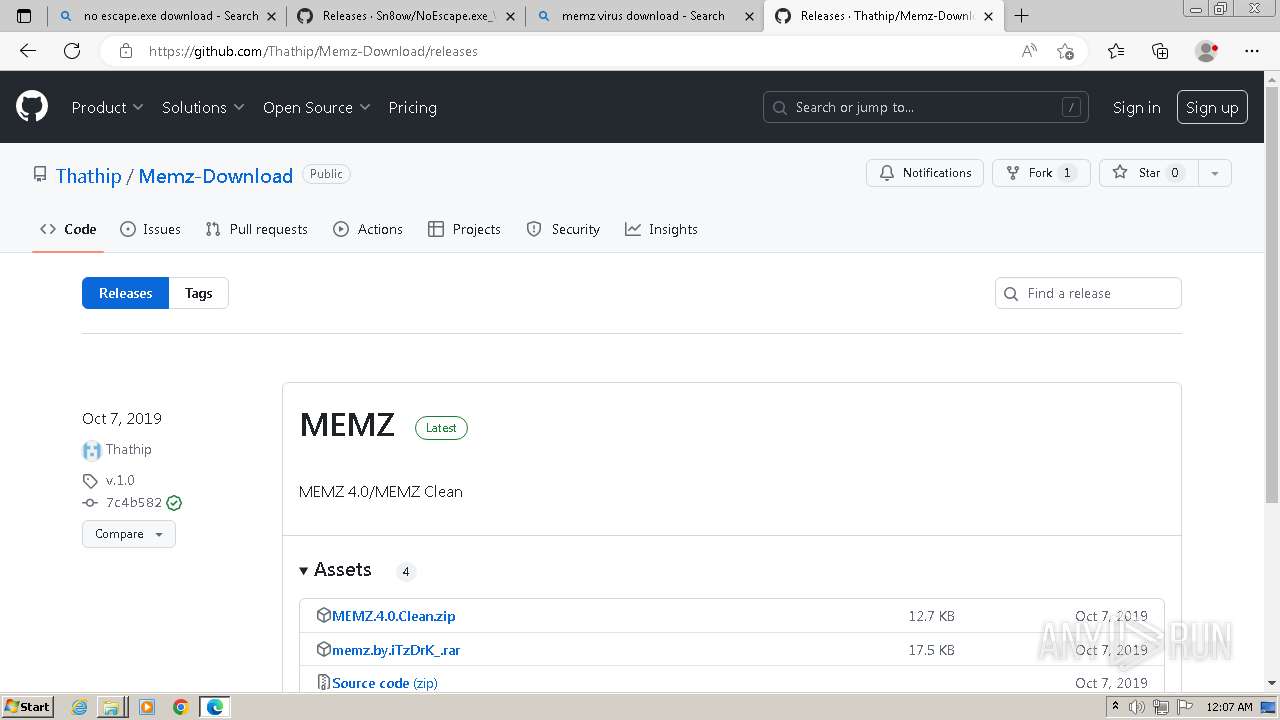
Task: Click the Thathip author avatar
Action: coord(92,450)
